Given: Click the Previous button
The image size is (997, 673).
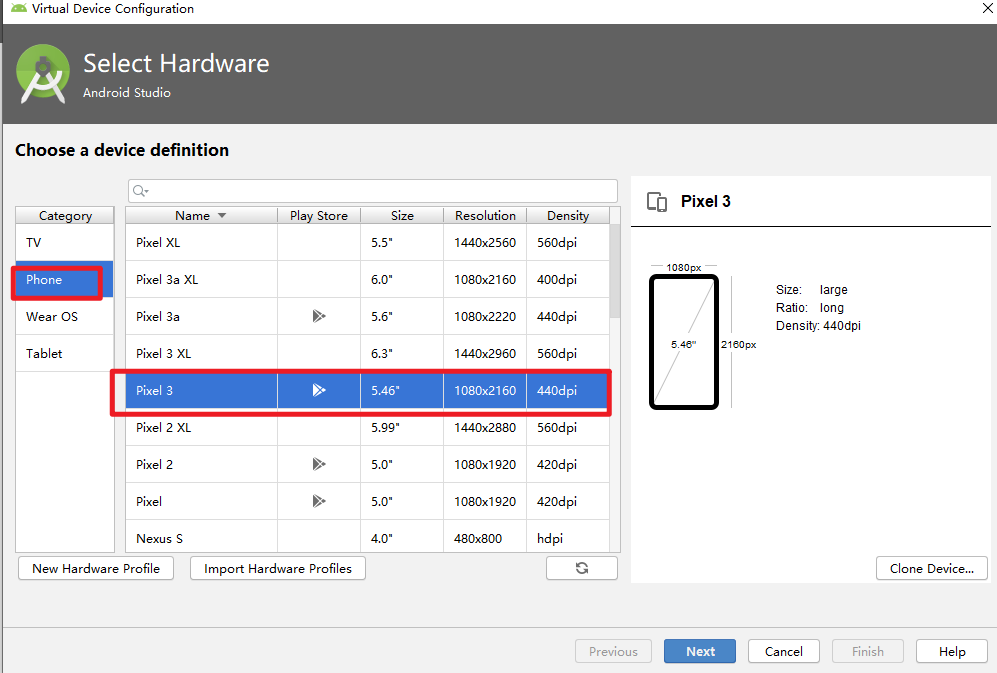Looking at the screenshot, I should click(614, 651).
